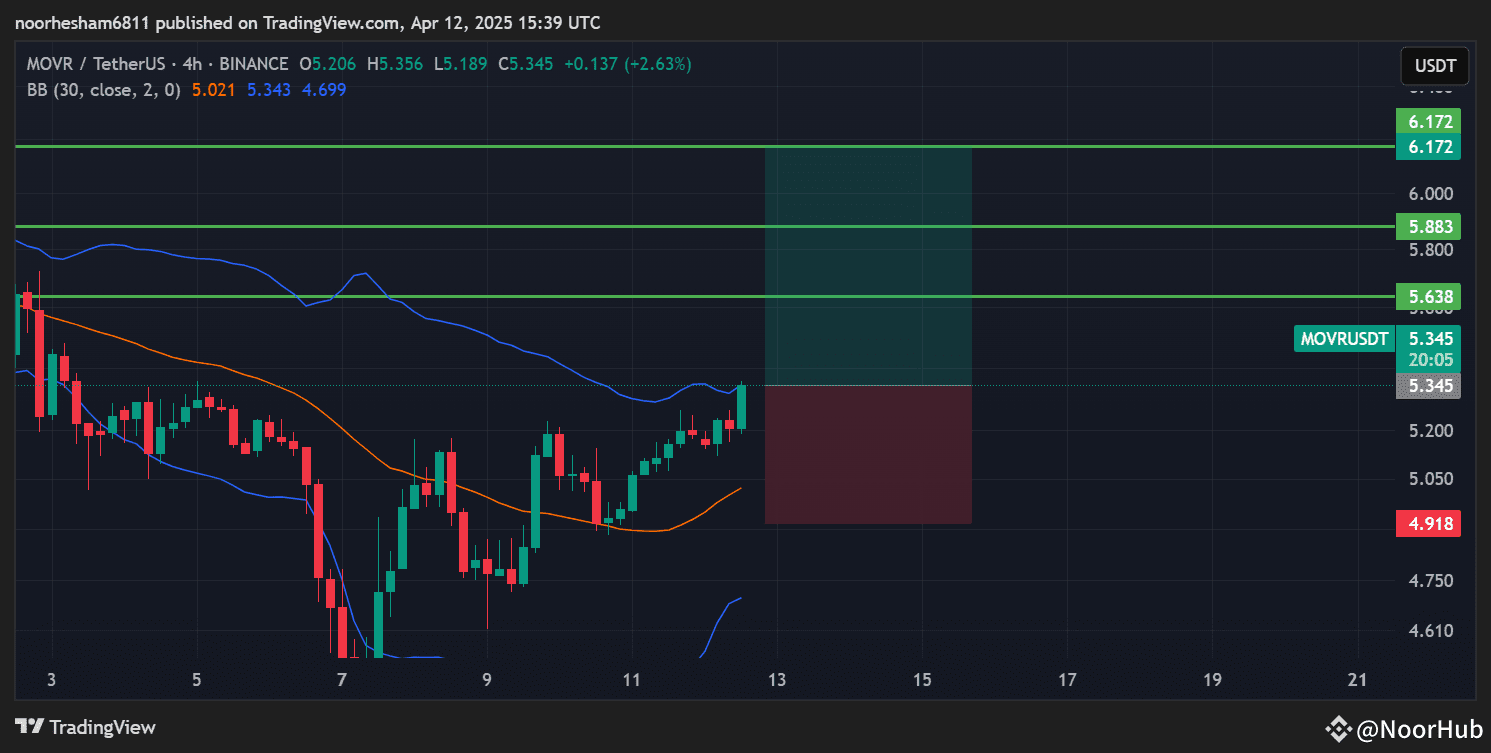Click the 5.883 resistance price label
This screenshot has width=1491, height=753.
coord(1427,227)
